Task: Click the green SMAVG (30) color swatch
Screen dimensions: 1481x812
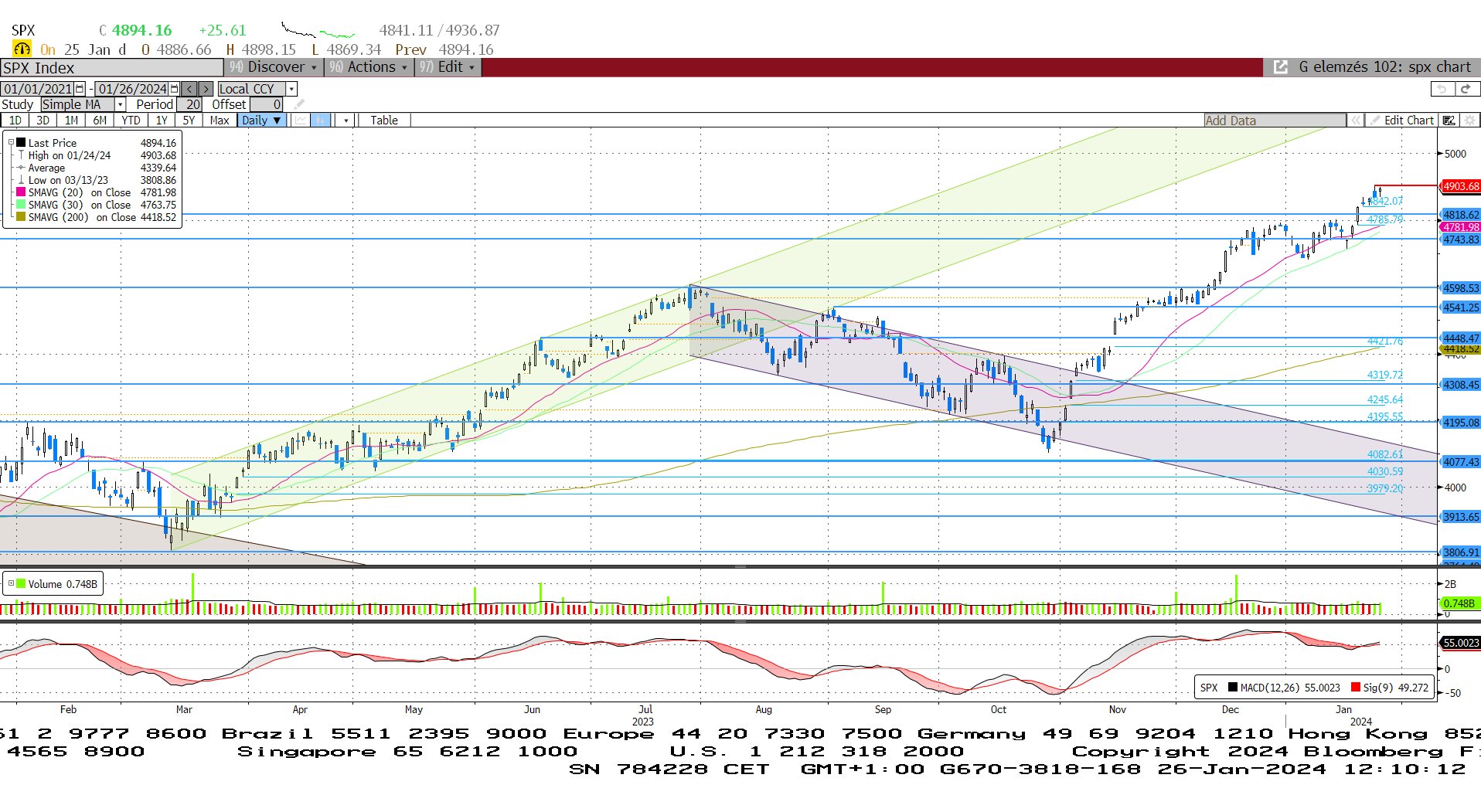Action: pos(21,204)
